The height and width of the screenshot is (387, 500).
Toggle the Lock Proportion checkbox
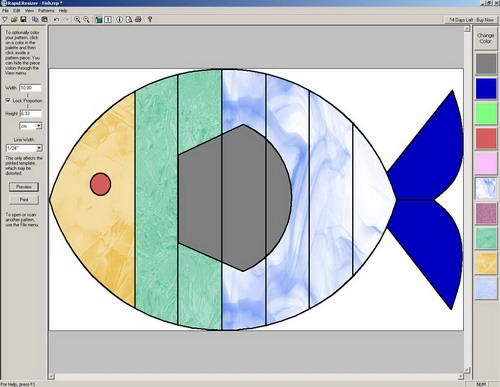(8, 100)
